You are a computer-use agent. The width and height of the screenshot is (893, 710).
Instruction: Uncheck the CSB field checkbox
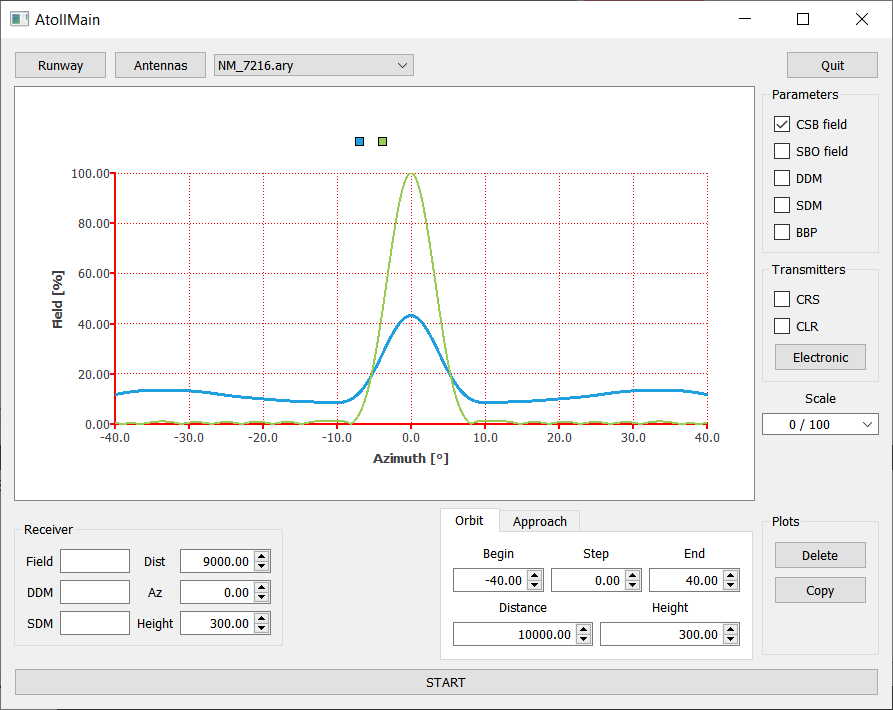coord(782,125)
